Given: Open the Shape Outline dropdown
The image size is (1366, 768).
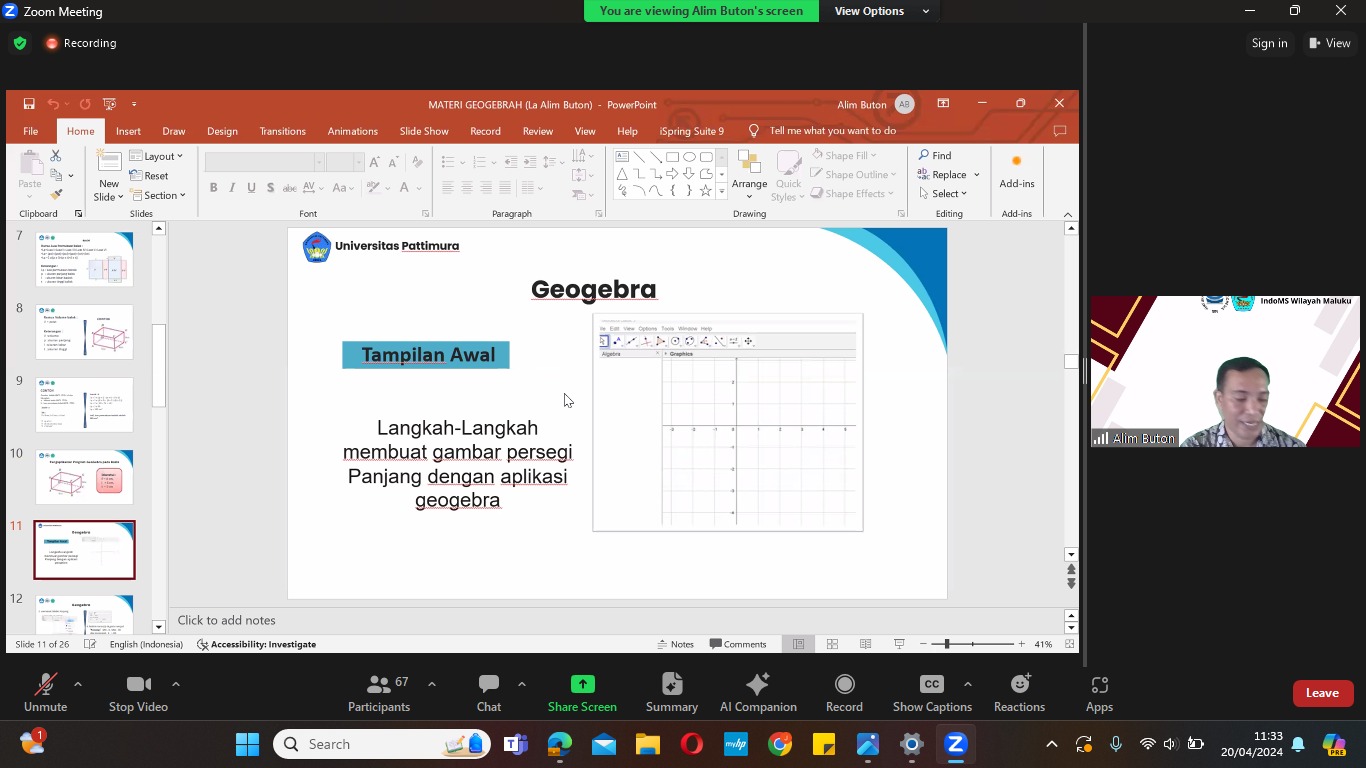Looking at the screenshot, I should 853,174.
